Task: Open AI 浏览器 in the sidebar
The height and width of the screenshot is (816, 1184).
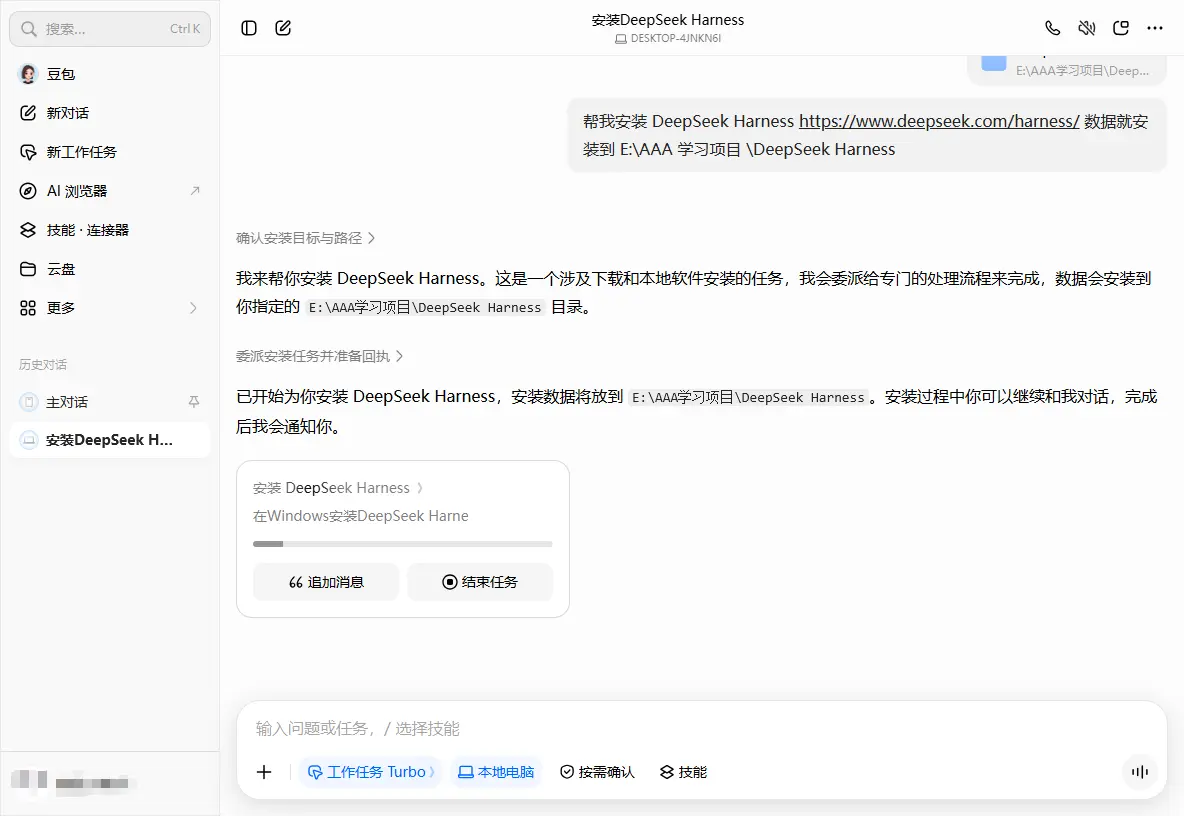Action: 109,191
